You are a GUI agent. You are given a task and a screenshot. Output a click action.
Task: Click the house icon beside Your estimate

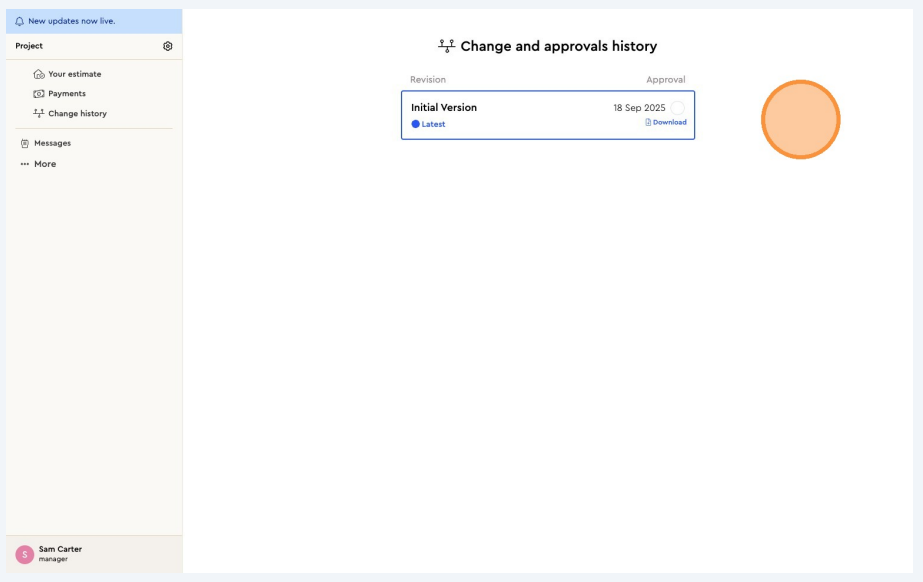click(x=39, y=74)
